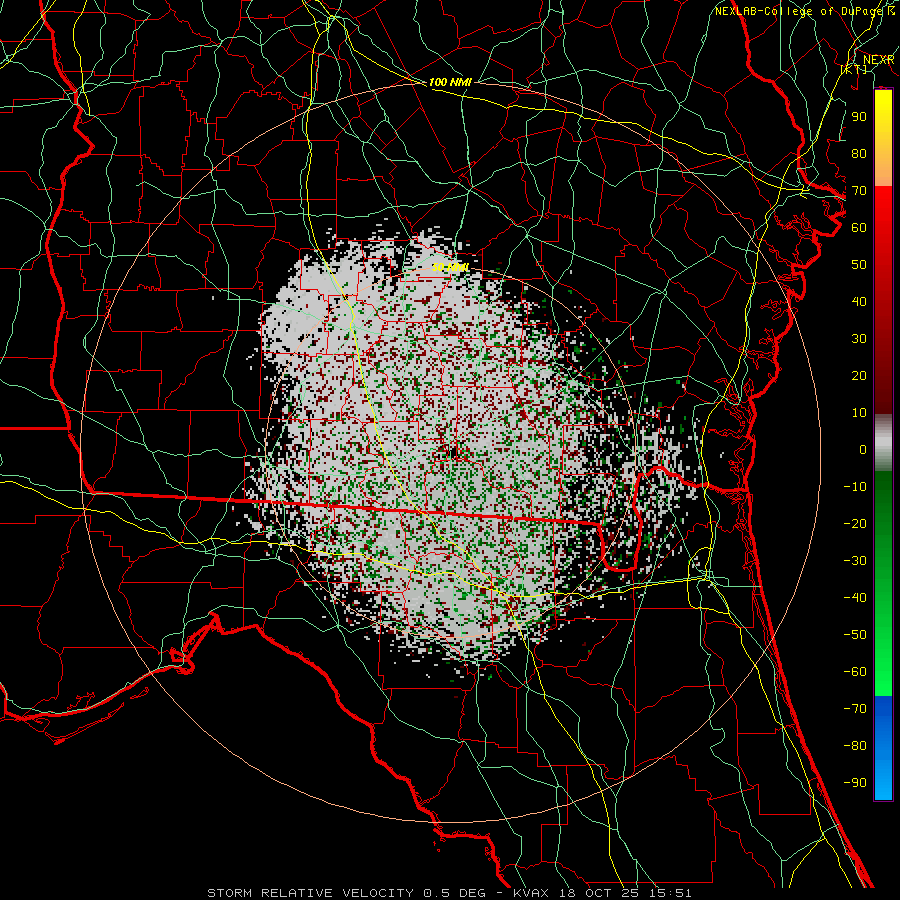Select the 70 value on velocity scale

(x=859, y=191)
